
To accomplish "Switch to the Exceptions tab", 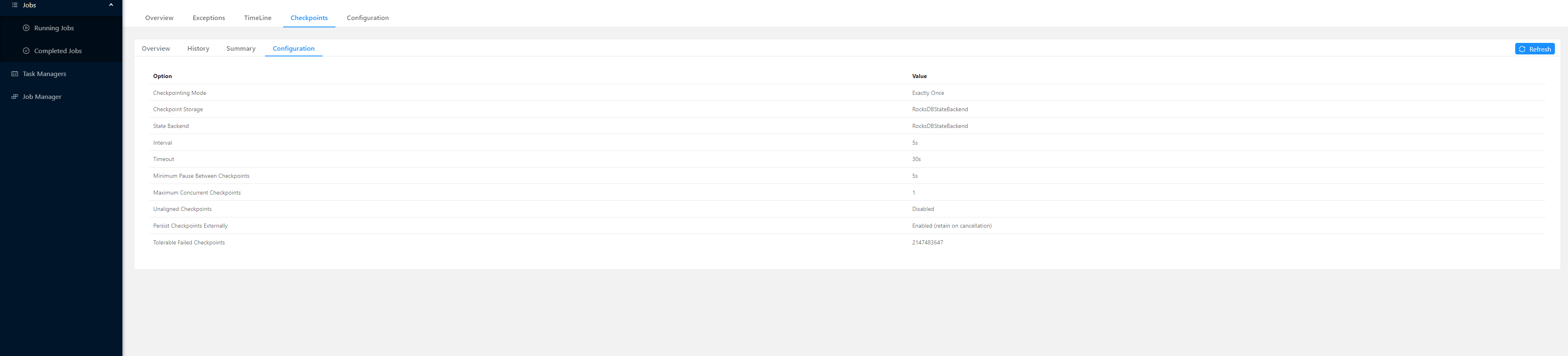I will (209, 18).
